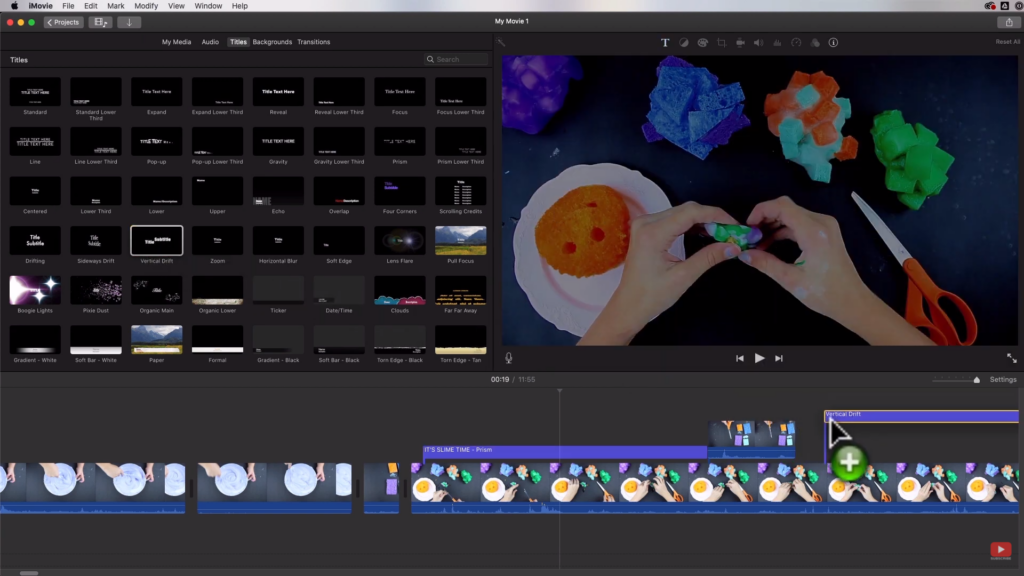
Task: Open timeline Settings
Action: 1002,379
